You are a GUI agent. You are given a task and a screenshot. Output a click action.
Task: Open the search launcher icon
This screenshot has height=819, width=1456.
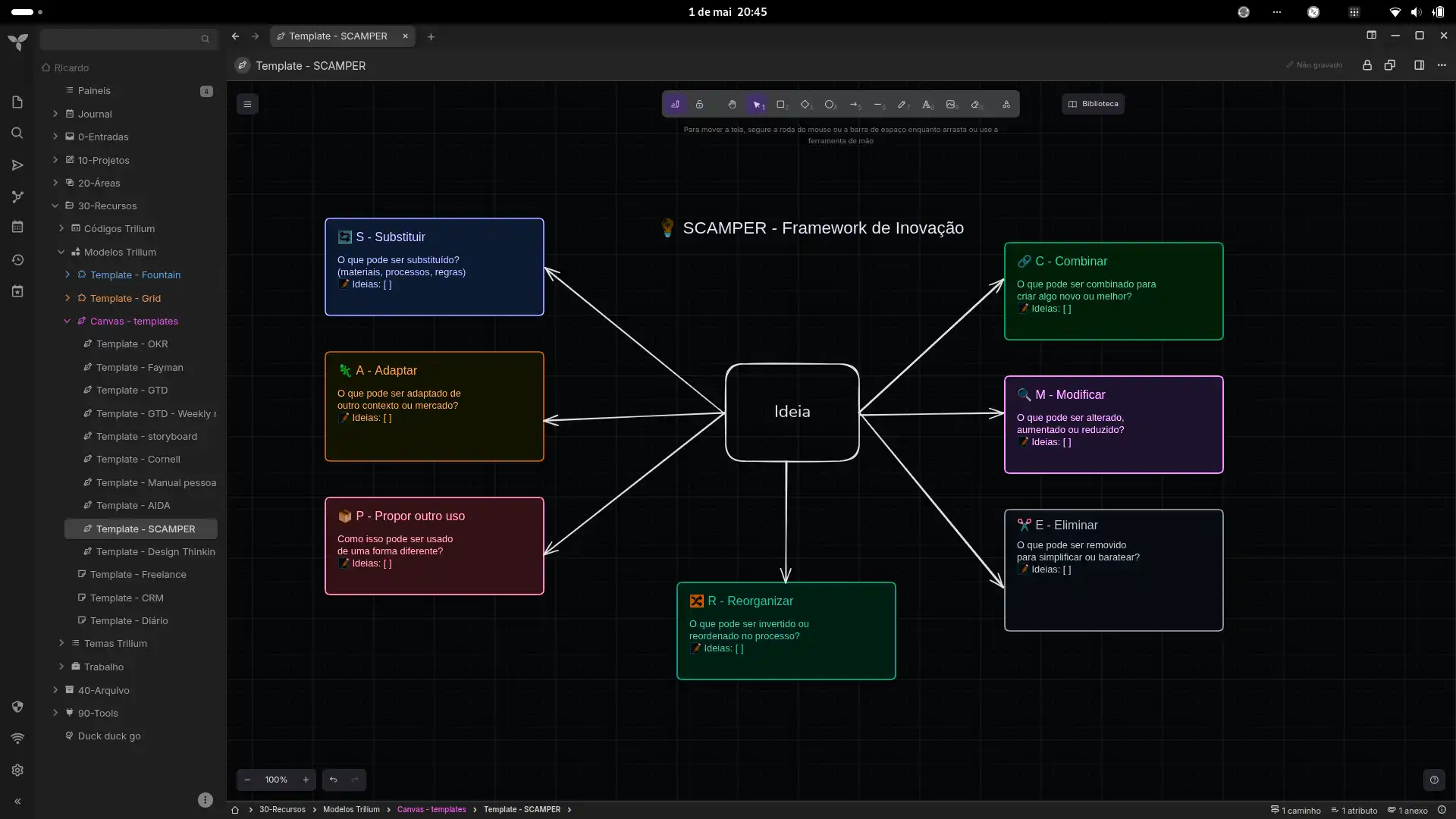[x=17, y=133]
